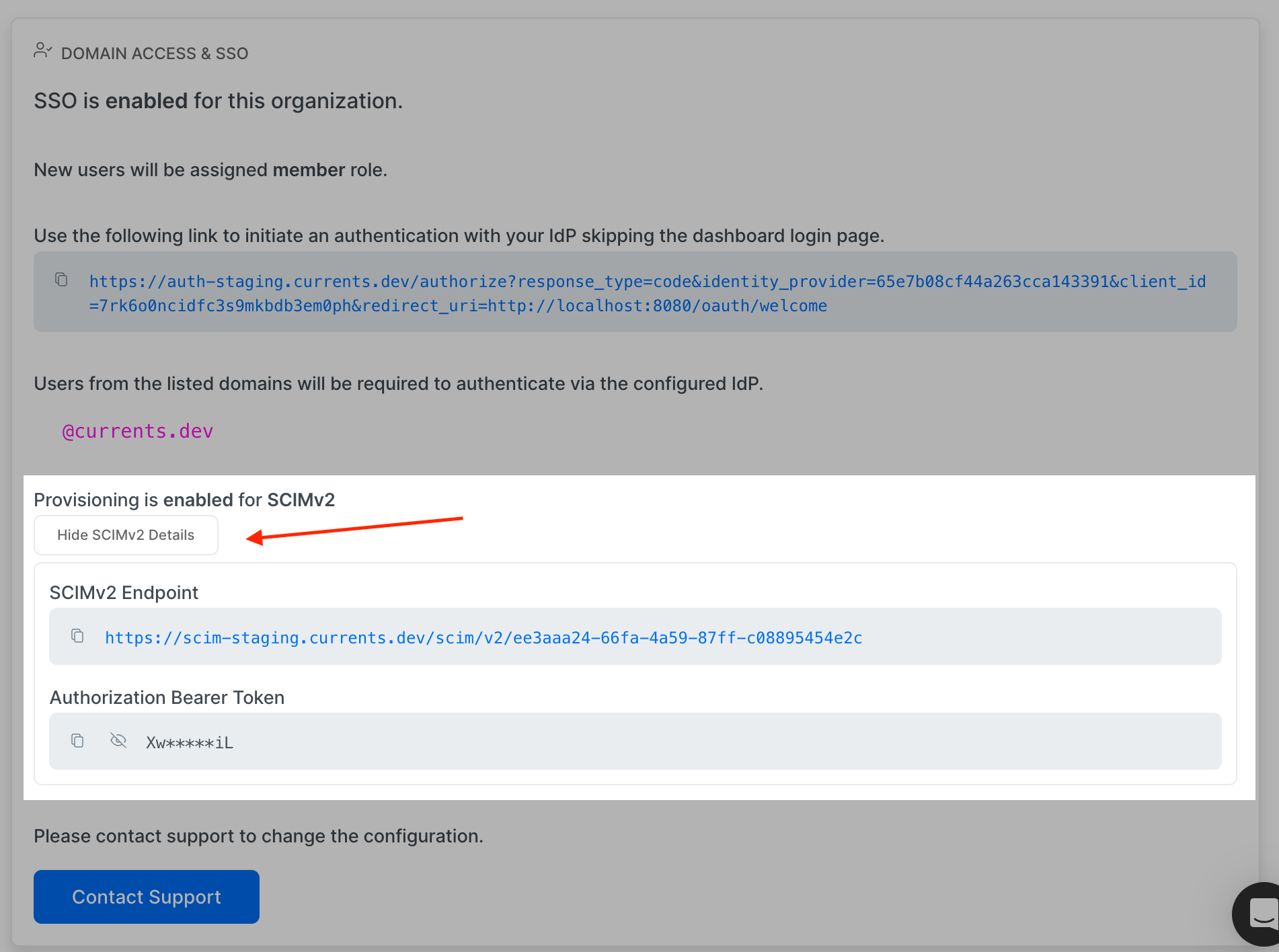Click the SSO is enabled status text
The image size is (1279, 952).
click(218, 102)
